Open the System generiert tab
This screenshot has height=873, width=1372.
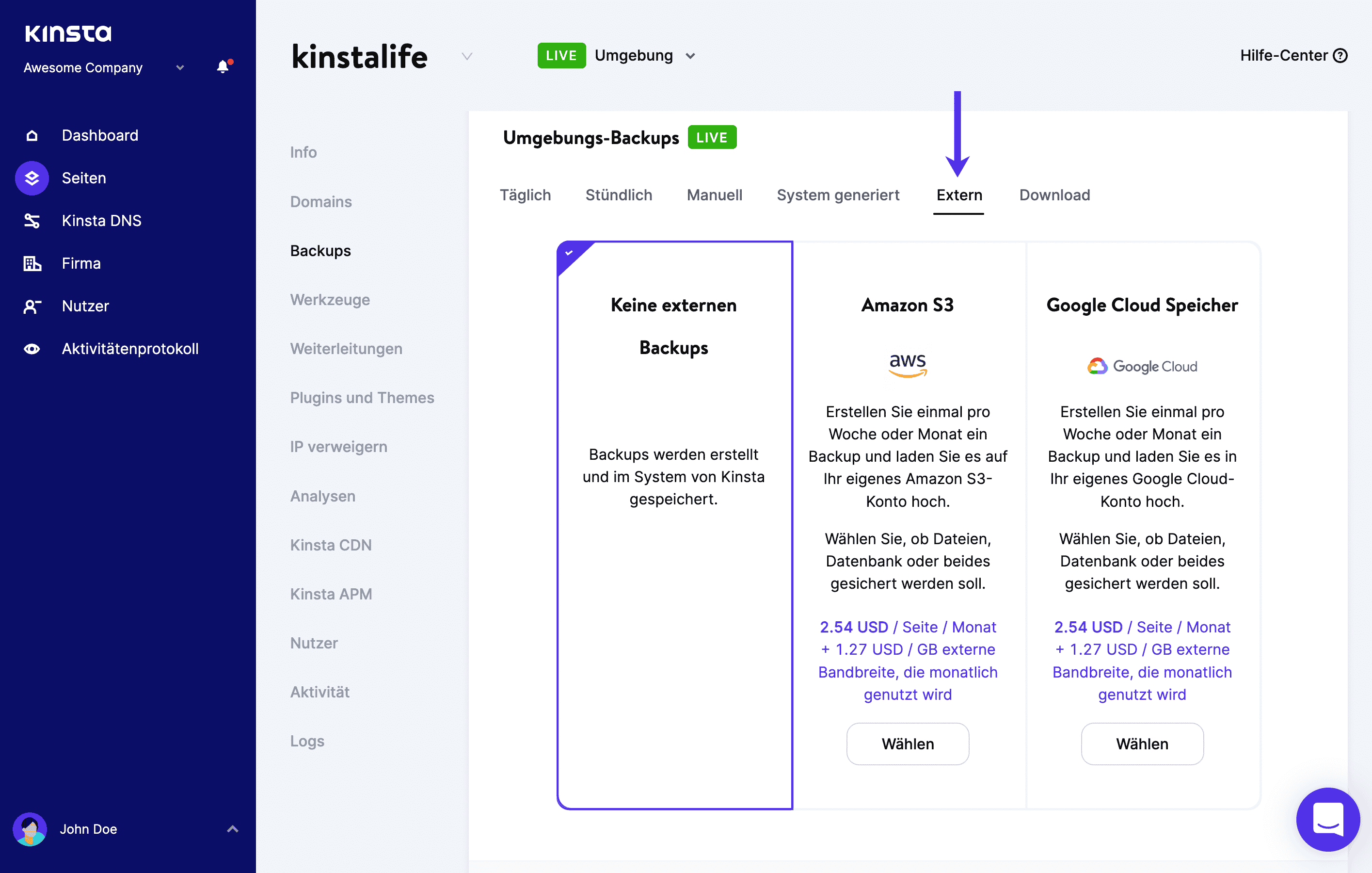point(838,195)
